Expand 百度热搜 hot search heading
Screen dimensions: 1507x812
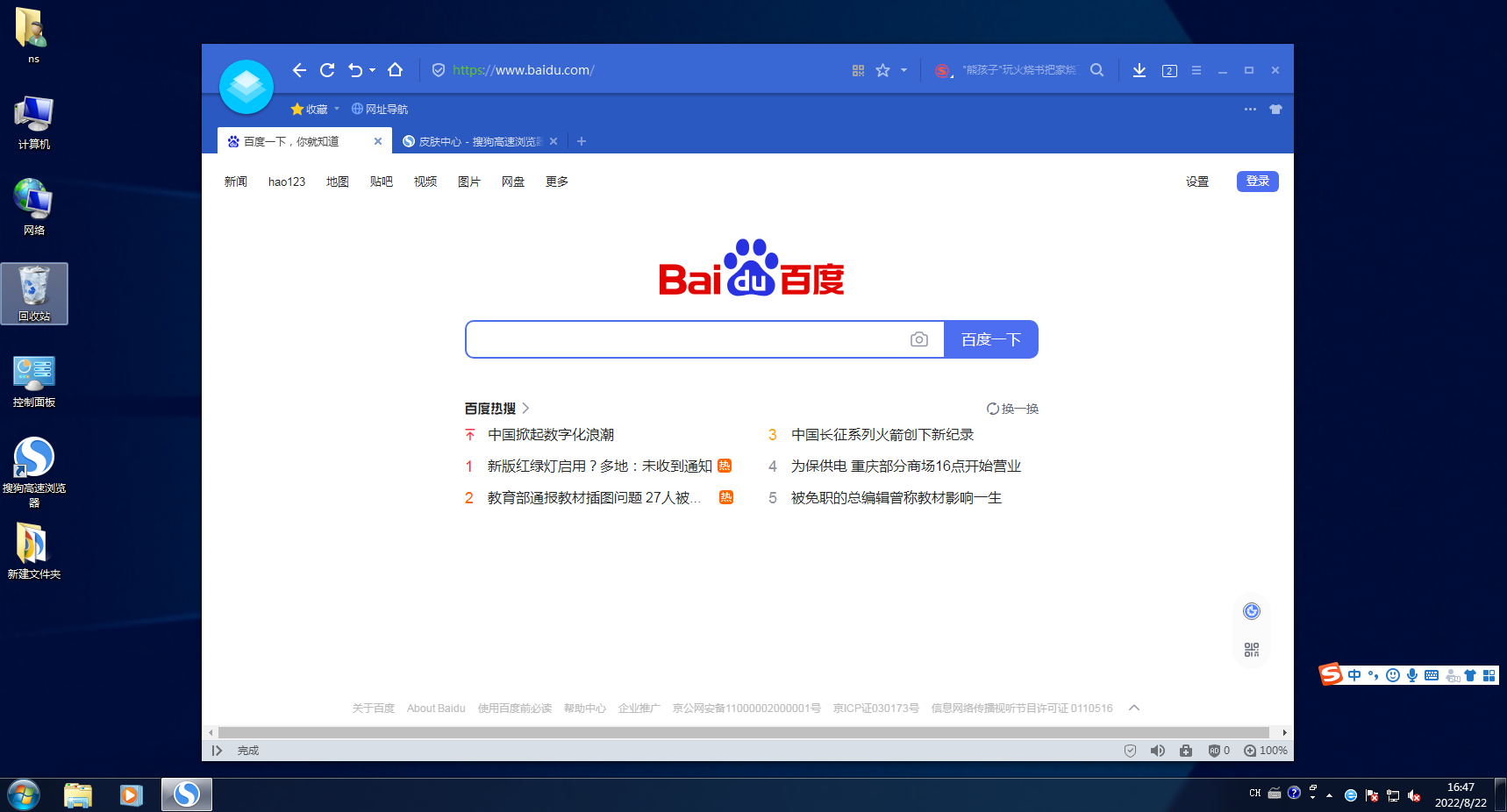497,409
